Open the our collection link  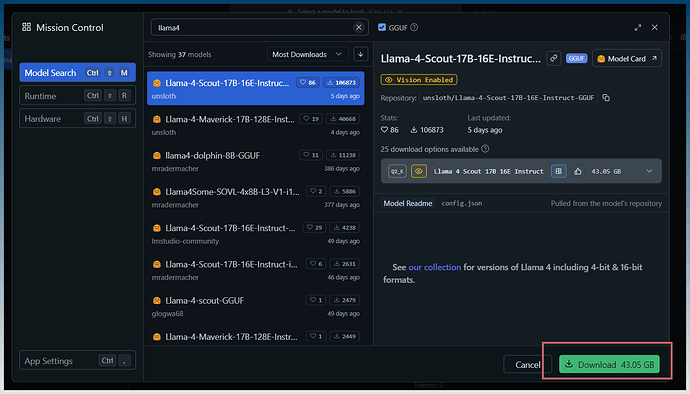pos(434,267)
